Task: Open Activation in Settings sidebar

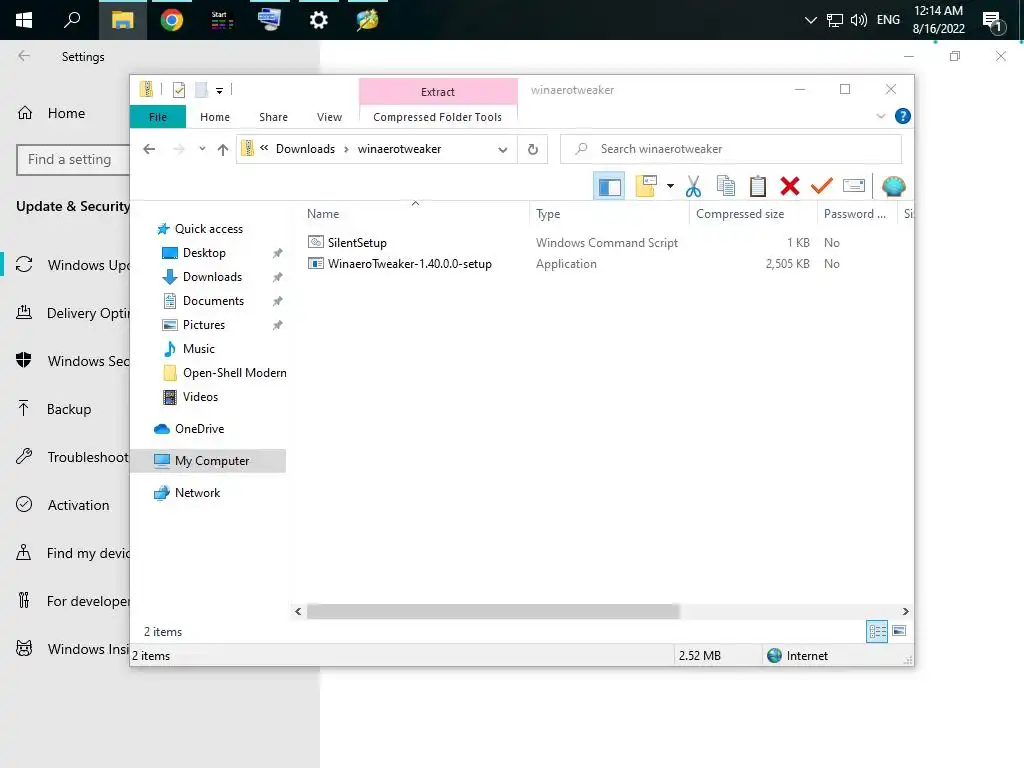Action: click(78, 505)
